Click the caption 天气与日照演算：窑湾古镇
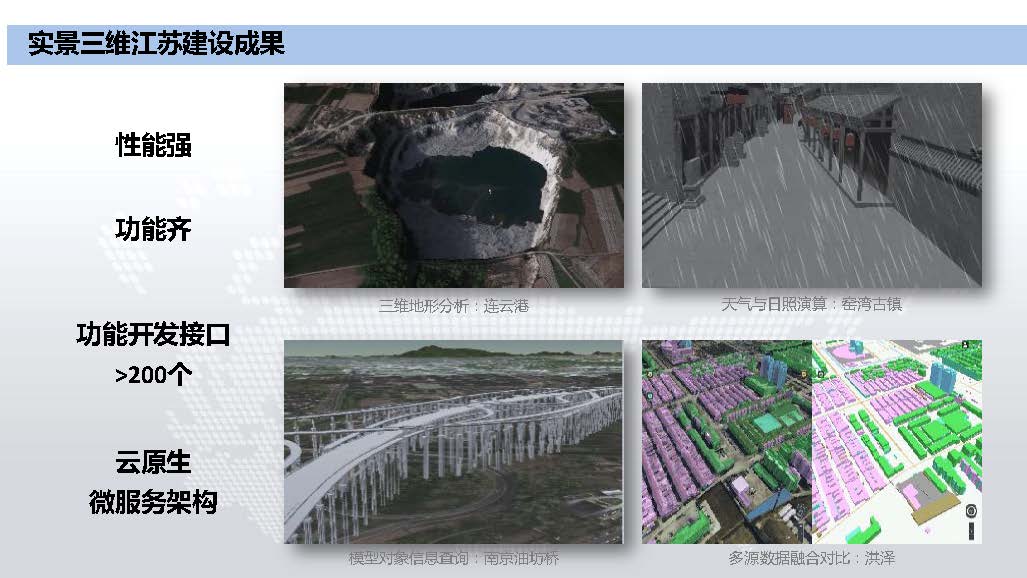 pos(811,304)
